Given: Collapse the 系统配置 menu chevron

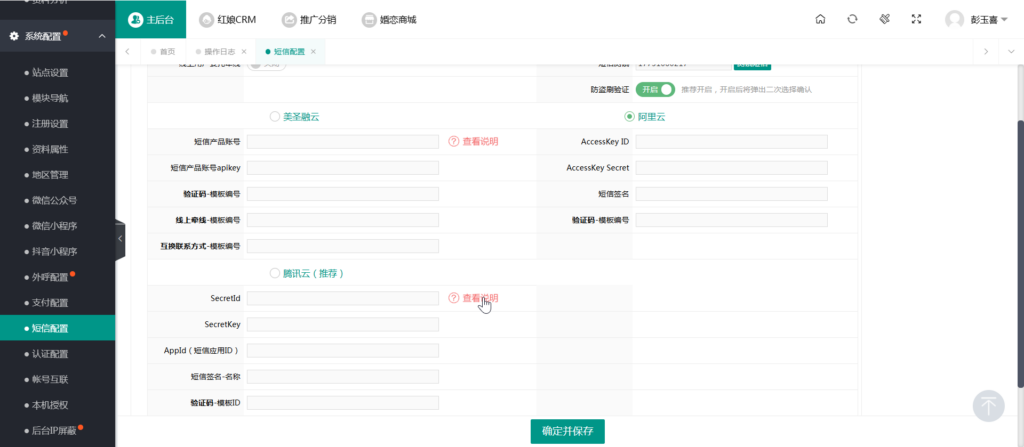Looking at the screenshot, I should tap(102, 36).
